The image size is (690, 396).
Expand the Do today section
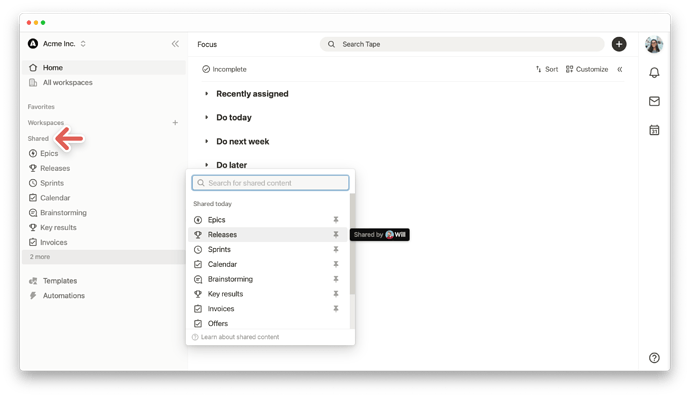[x=206, y=117]
